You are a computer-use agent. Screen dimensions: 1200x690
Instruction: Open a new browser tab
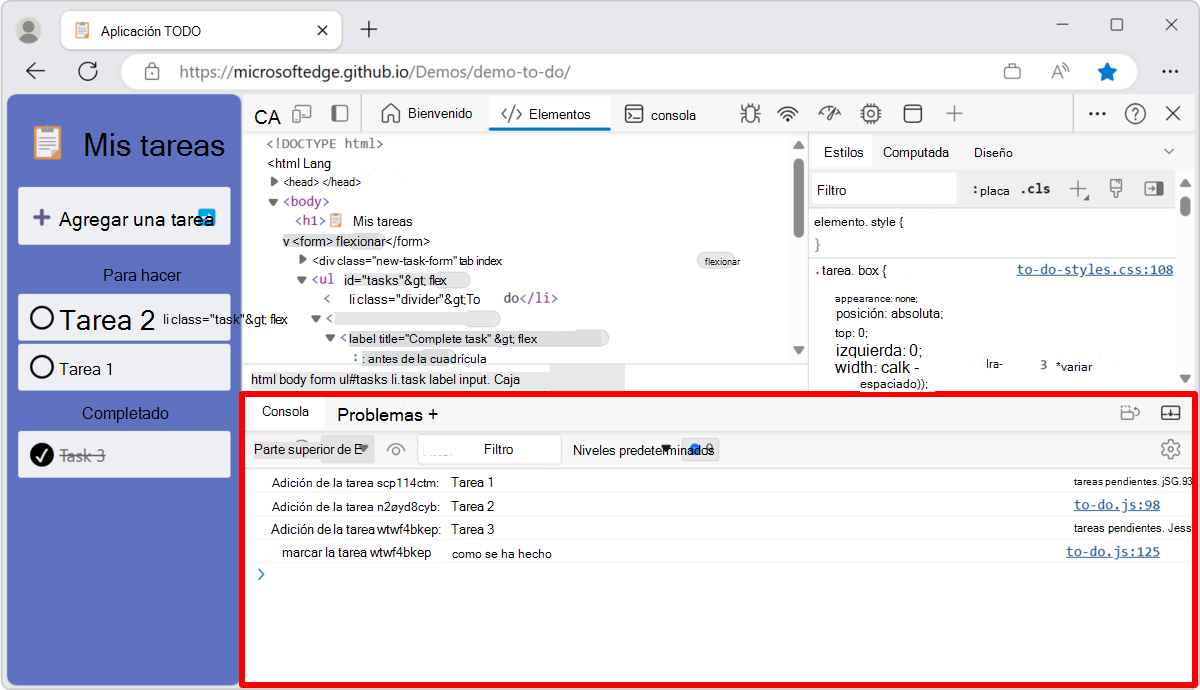click(369, 30)
